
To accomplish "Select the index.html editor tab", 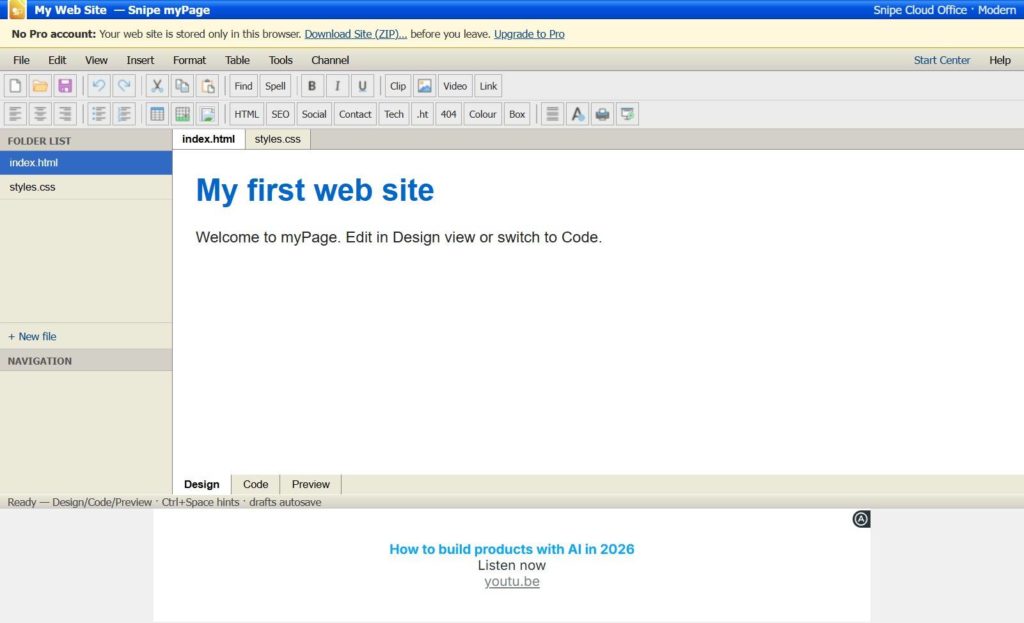I will pos(208,139).
